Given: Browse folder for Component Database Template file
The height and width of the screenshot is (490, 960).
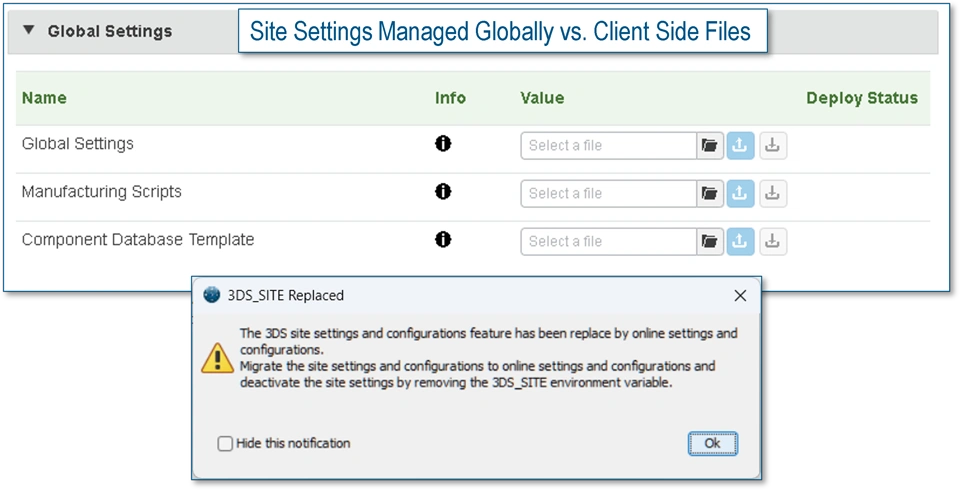Looking at the screenshot, I should [x=710, y=241].
